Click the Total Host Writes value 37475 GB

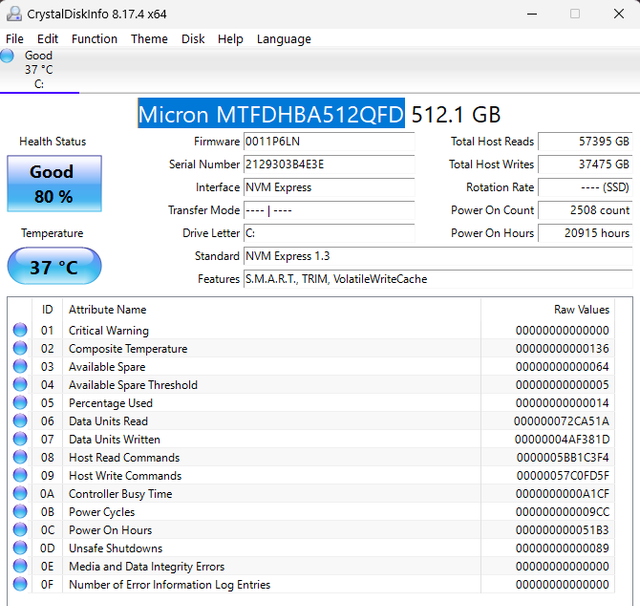tap(585, 164)
